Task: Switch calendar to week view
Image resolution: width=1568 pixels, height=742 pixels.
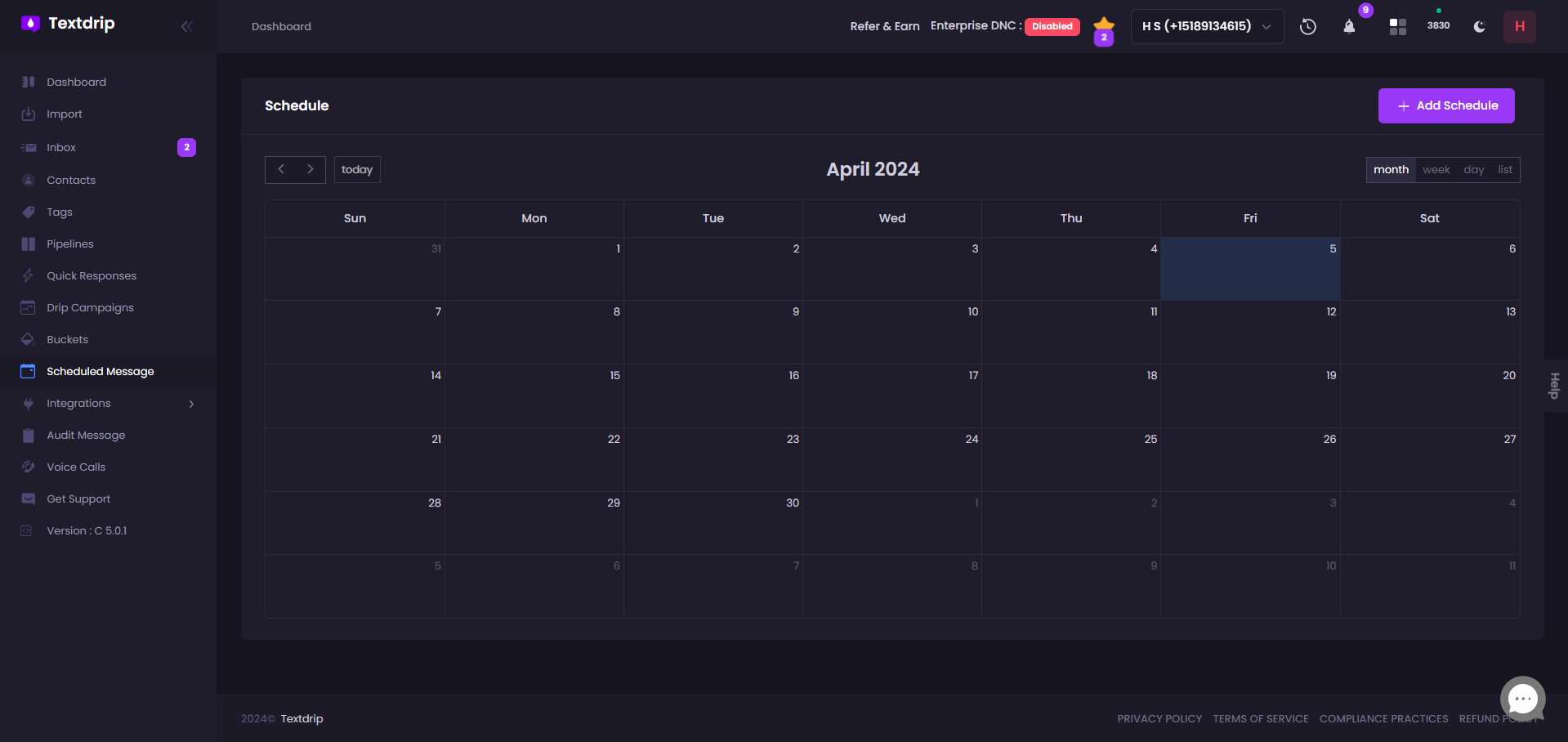Action: pos(1436,170)
